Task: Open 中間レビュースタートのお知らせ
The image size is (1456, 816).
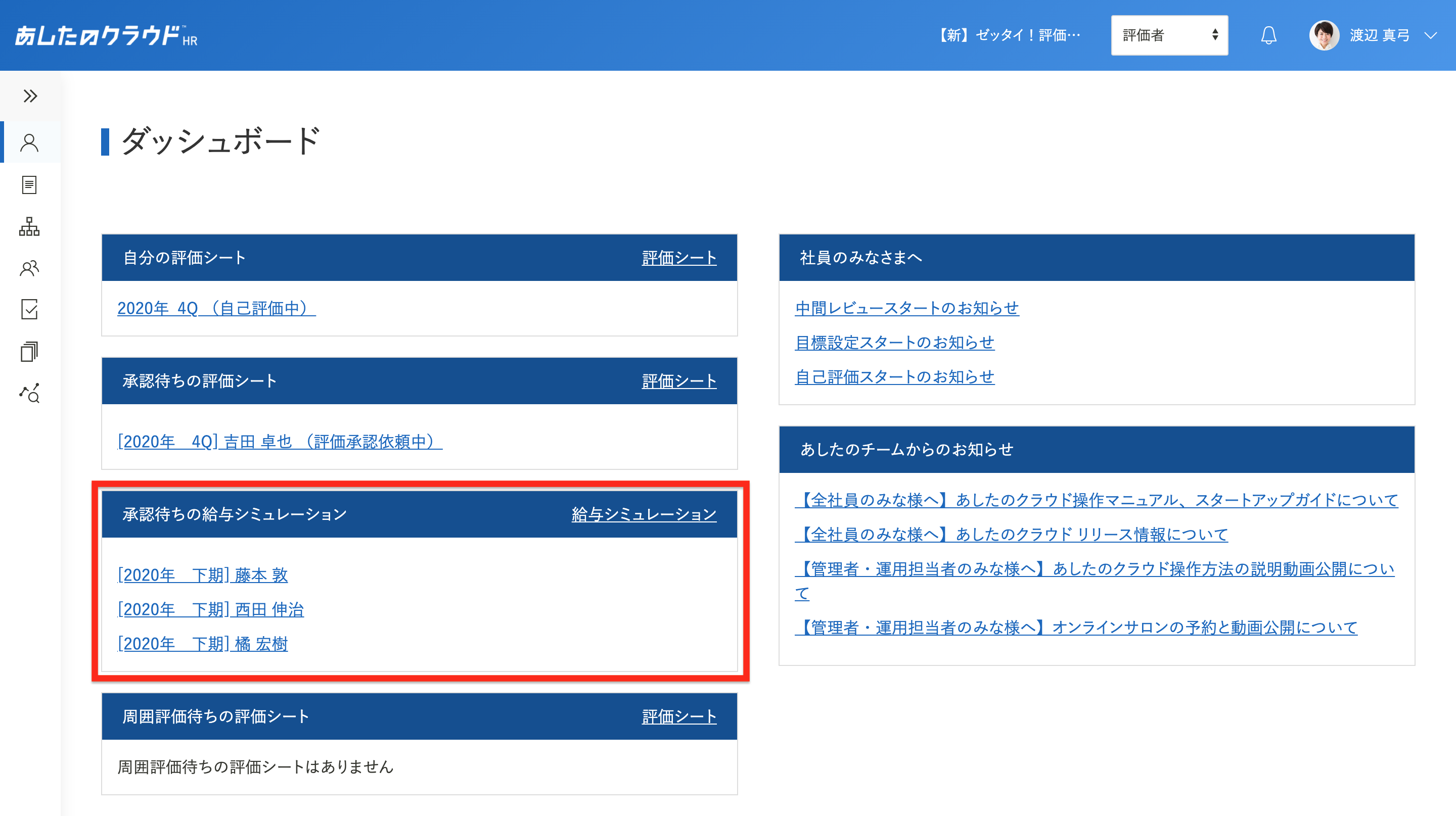Action: (x=906, y=308)
